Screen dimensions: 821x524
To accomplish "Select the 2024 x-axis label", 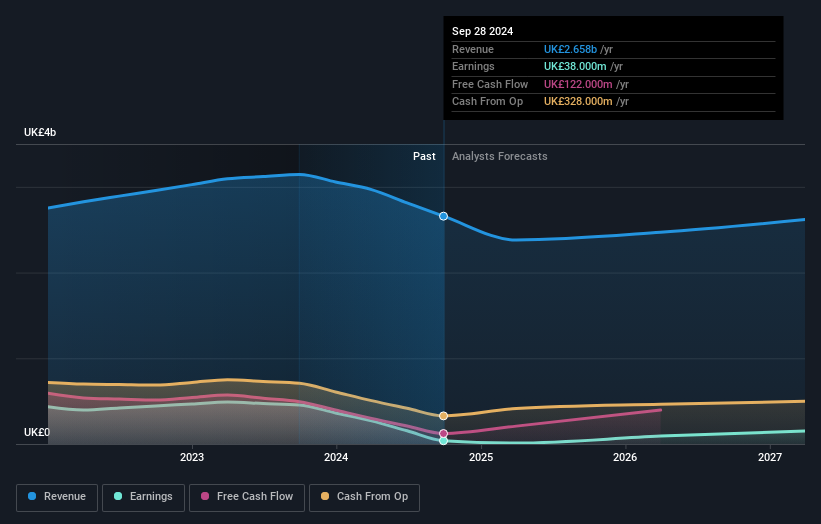I will point(336,457).
